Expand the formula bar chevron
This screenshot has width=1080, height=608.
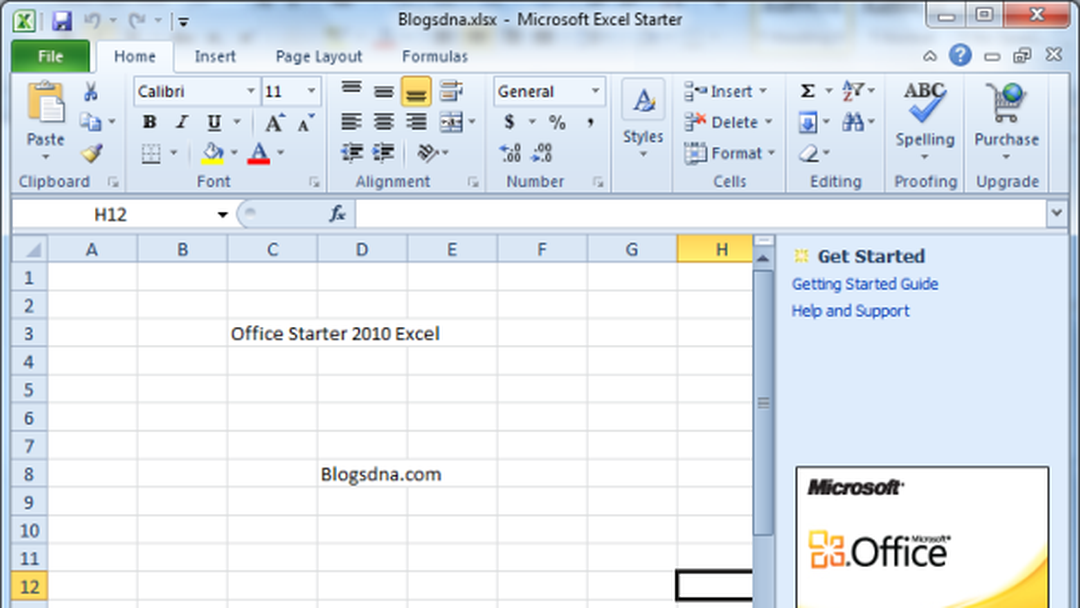(x=1057, y=213)
